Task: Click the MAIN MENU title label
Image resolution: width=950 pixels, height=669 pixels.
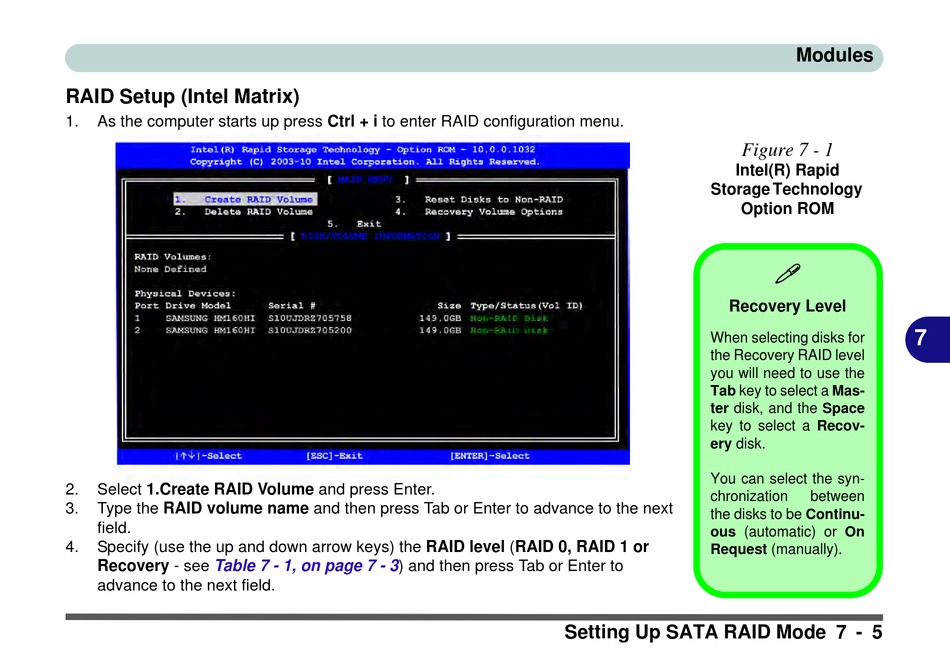Action: [363, 180]
